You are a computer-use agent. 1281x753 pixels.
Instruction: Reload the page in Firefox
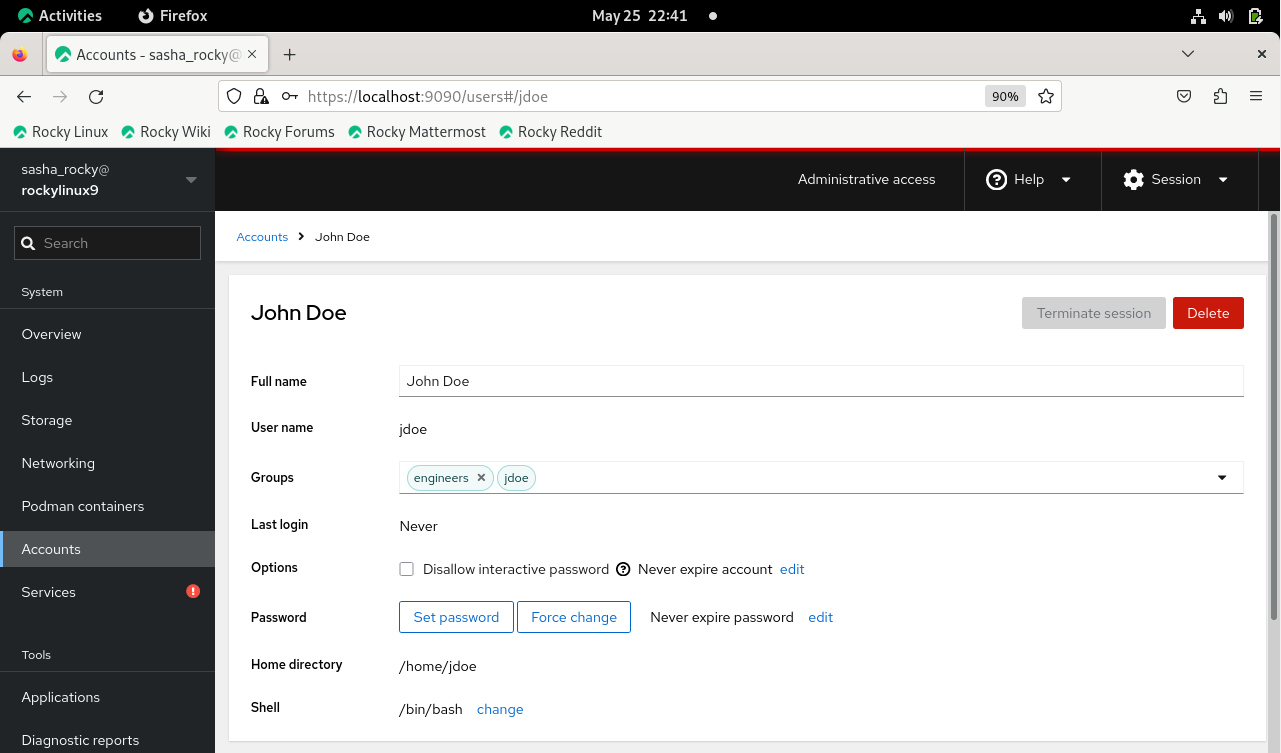pos(96,97)
